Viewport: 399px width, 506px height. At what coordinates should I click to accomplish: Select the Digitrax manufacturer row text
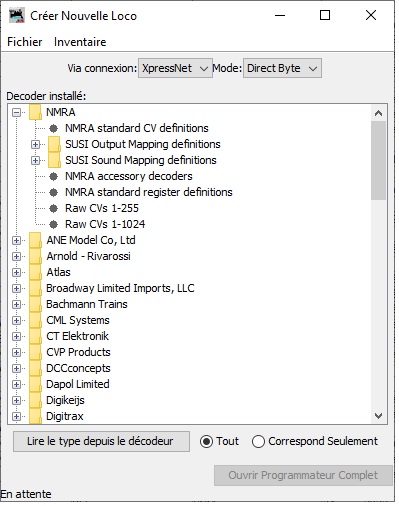tap(65, 416)
